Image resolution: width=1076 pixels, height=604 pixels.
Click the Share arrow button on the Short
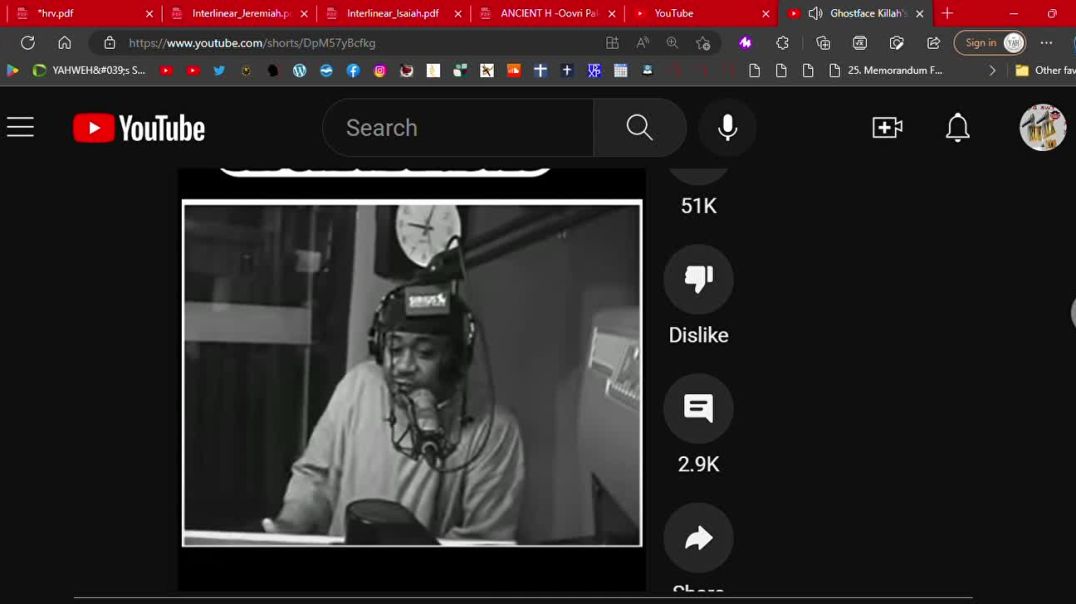point(698,538)
